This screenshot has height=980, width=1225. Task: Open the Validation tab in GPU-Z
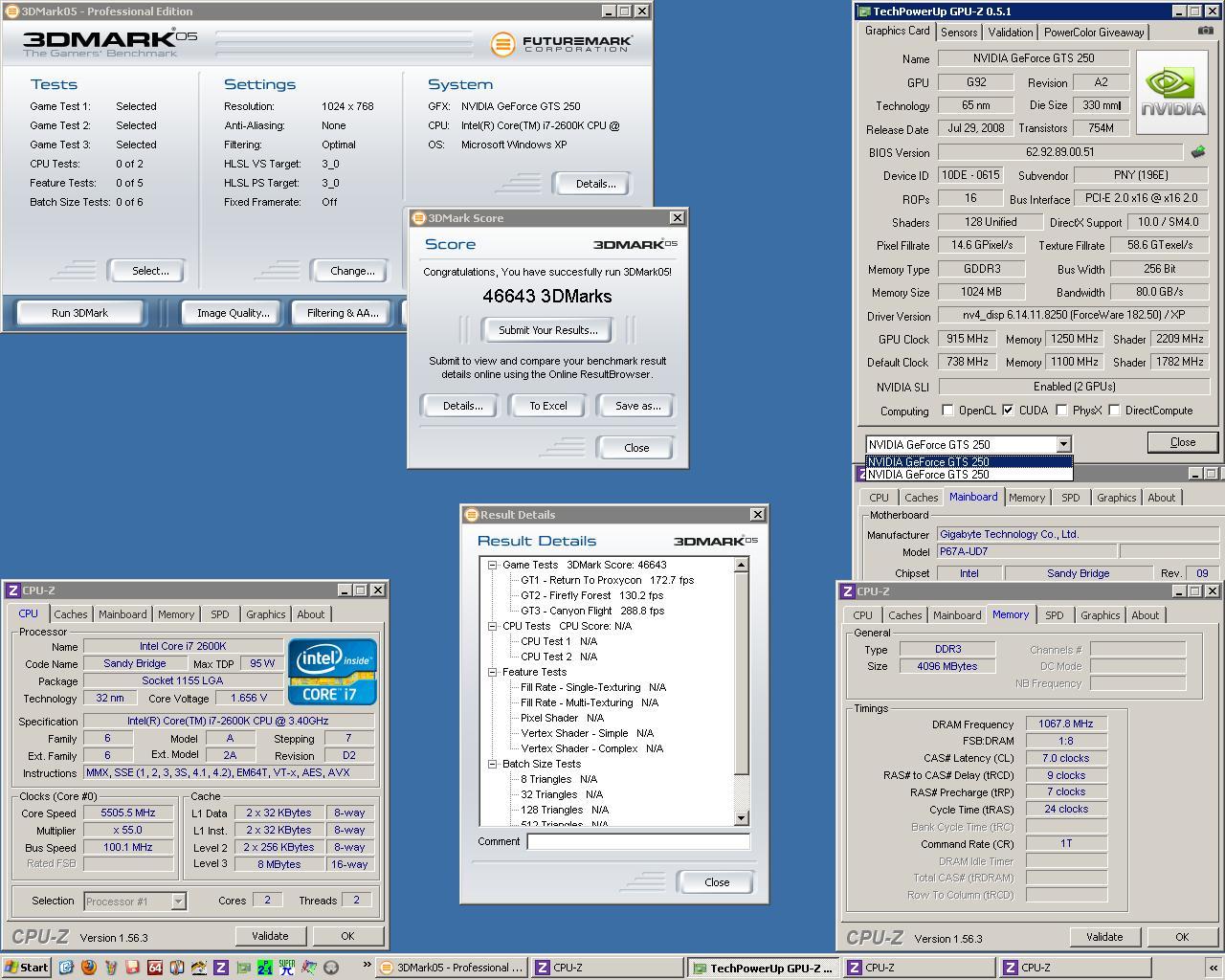(x=1011, y=33)
